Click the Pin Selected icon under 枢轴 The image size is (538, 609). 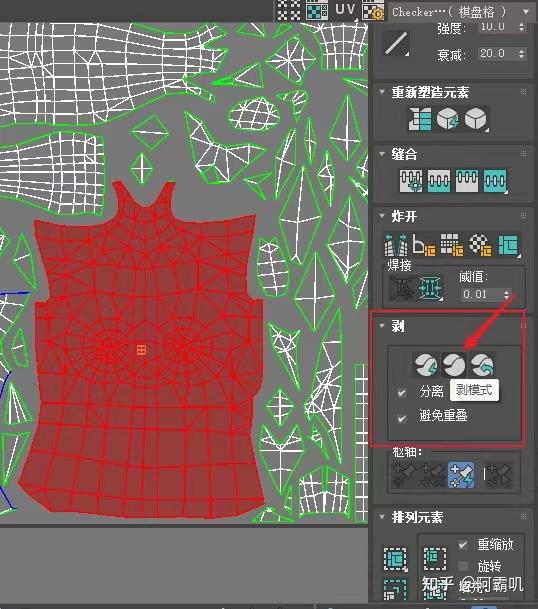(x=404, y=475)
